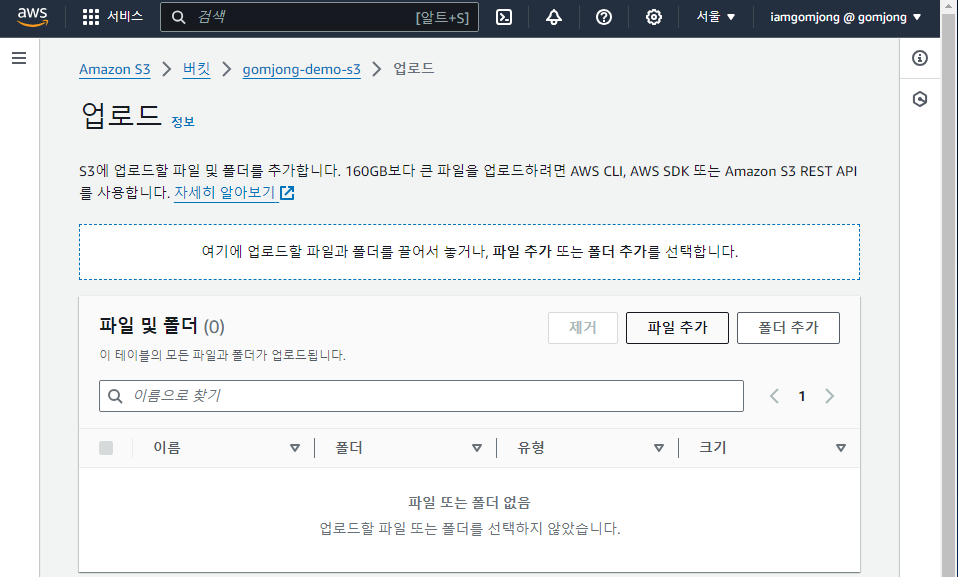Focus the 이름으로 찾기 filter field
The image size is (958, 577).
pyautogui.click(x=421, y=396)
